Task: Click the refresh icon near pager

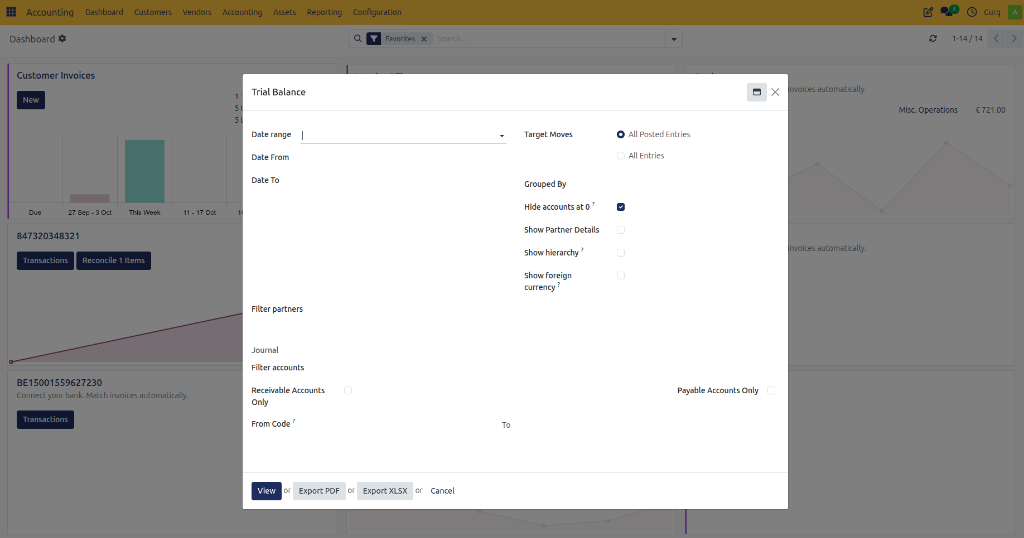Action: tap(933, 39)
